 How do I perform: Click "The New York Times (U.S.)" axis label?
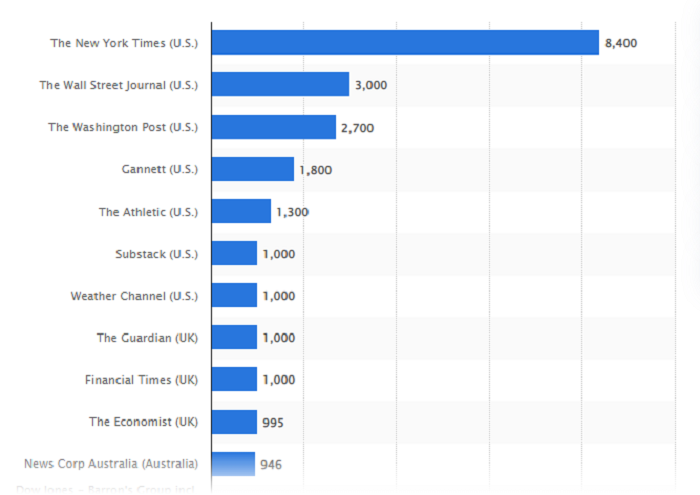click(124, 43)
